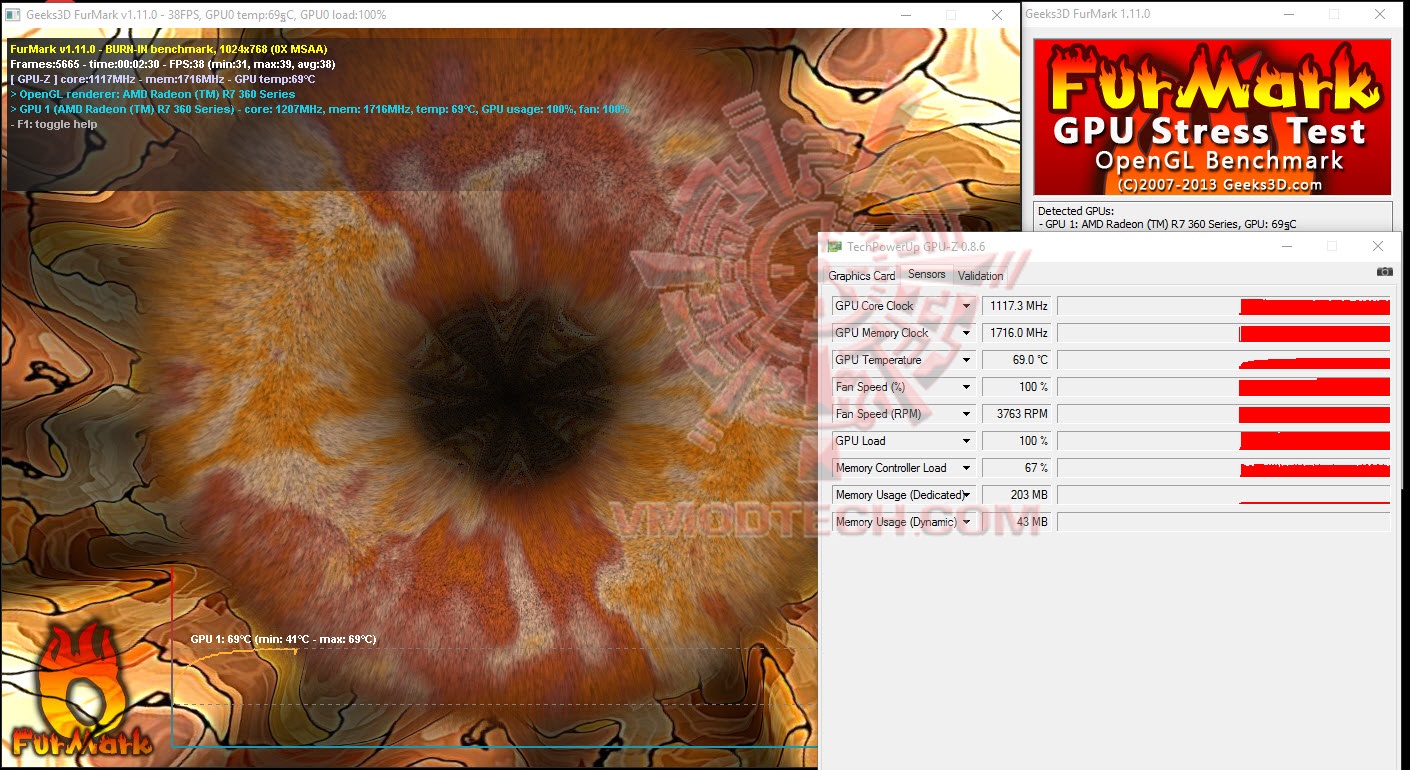1410x770 pixels.
Task: Click the GPU-Z app icon in its title bar
Action: (834, 246)
